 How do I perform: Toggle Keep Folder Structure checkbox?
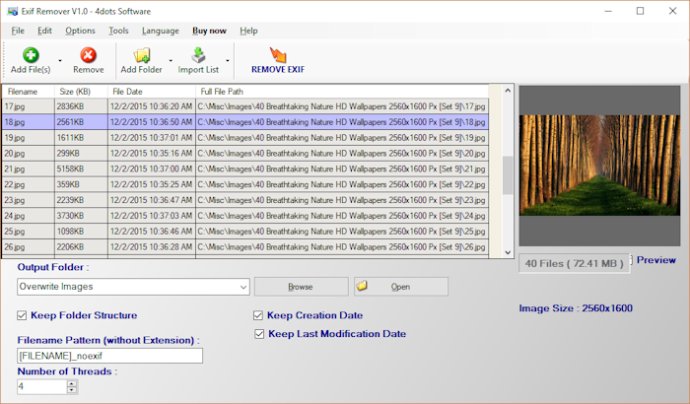[x=22, y=315]
